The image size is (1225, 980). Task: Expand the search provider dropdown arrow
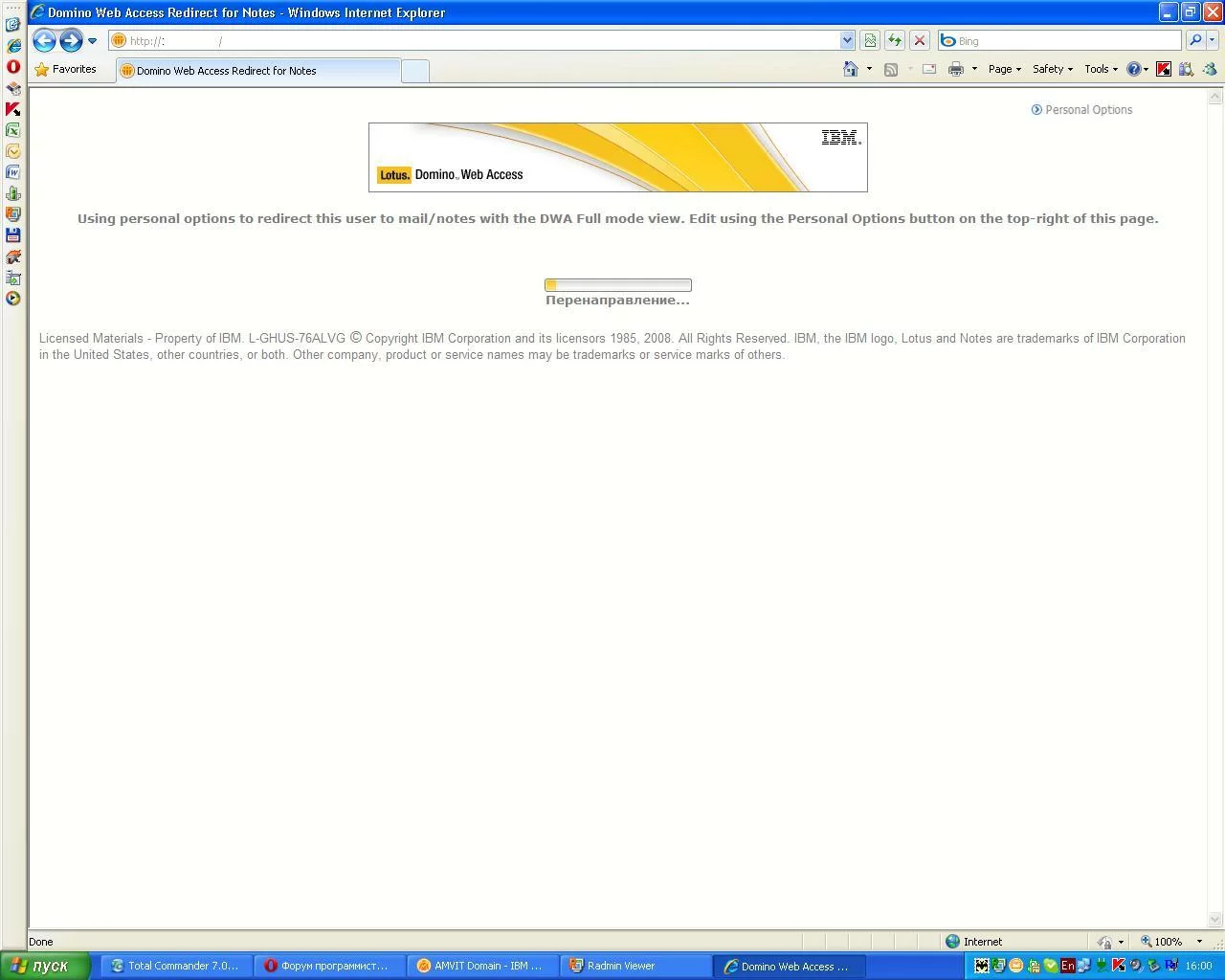1213,40
